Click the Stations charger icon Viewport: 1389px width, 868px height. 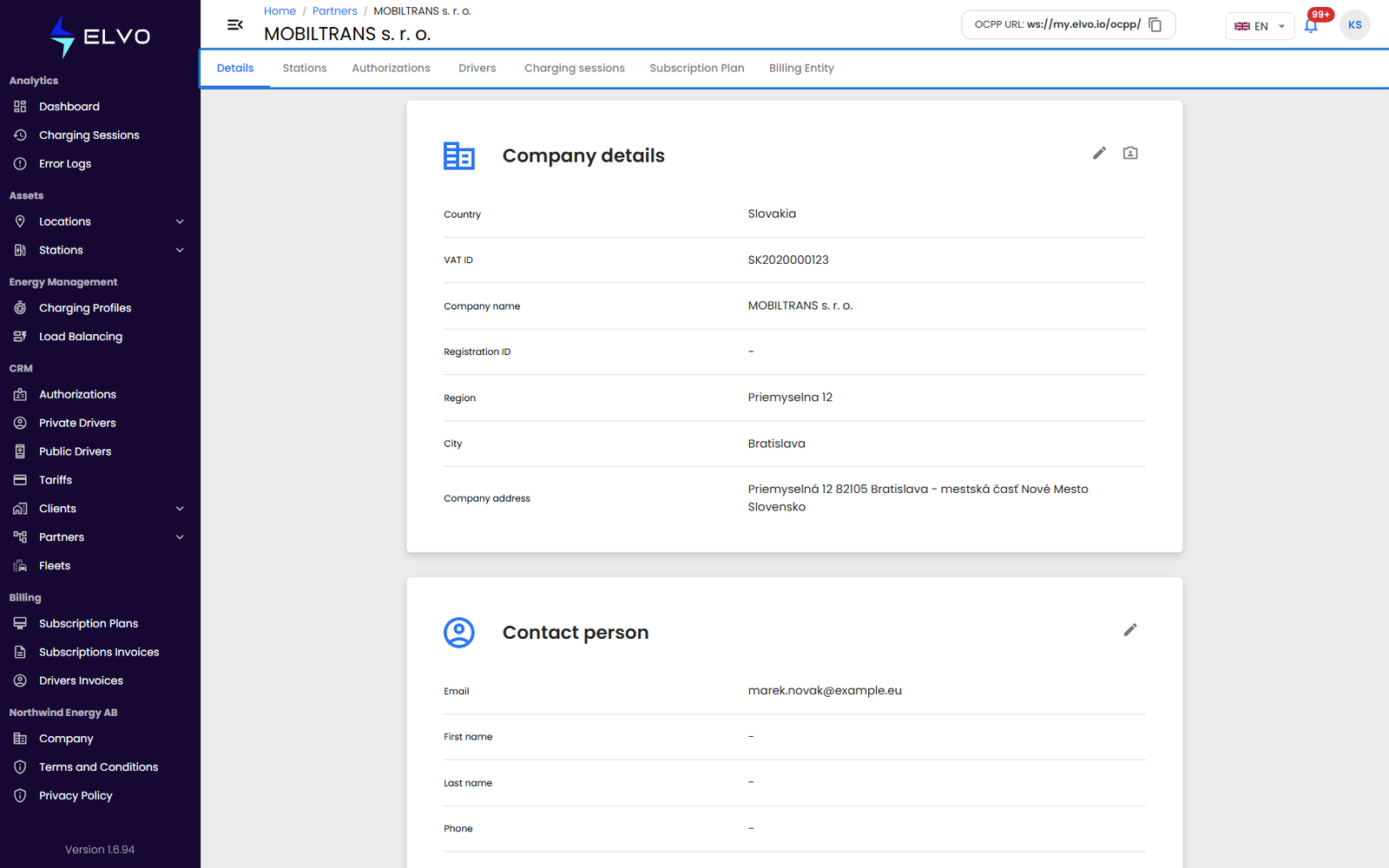pos(20,250)
